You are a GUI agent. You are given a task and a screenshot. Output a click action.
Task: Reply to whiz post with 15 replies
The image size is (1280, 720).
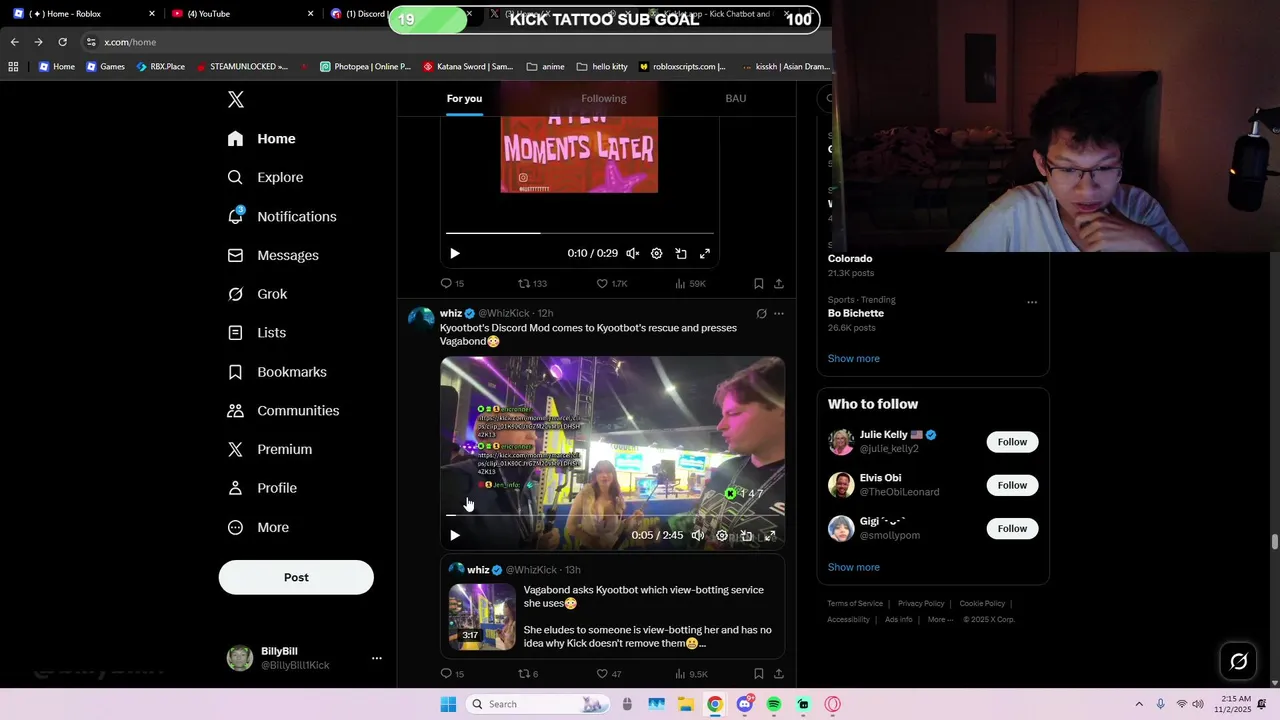452,674
